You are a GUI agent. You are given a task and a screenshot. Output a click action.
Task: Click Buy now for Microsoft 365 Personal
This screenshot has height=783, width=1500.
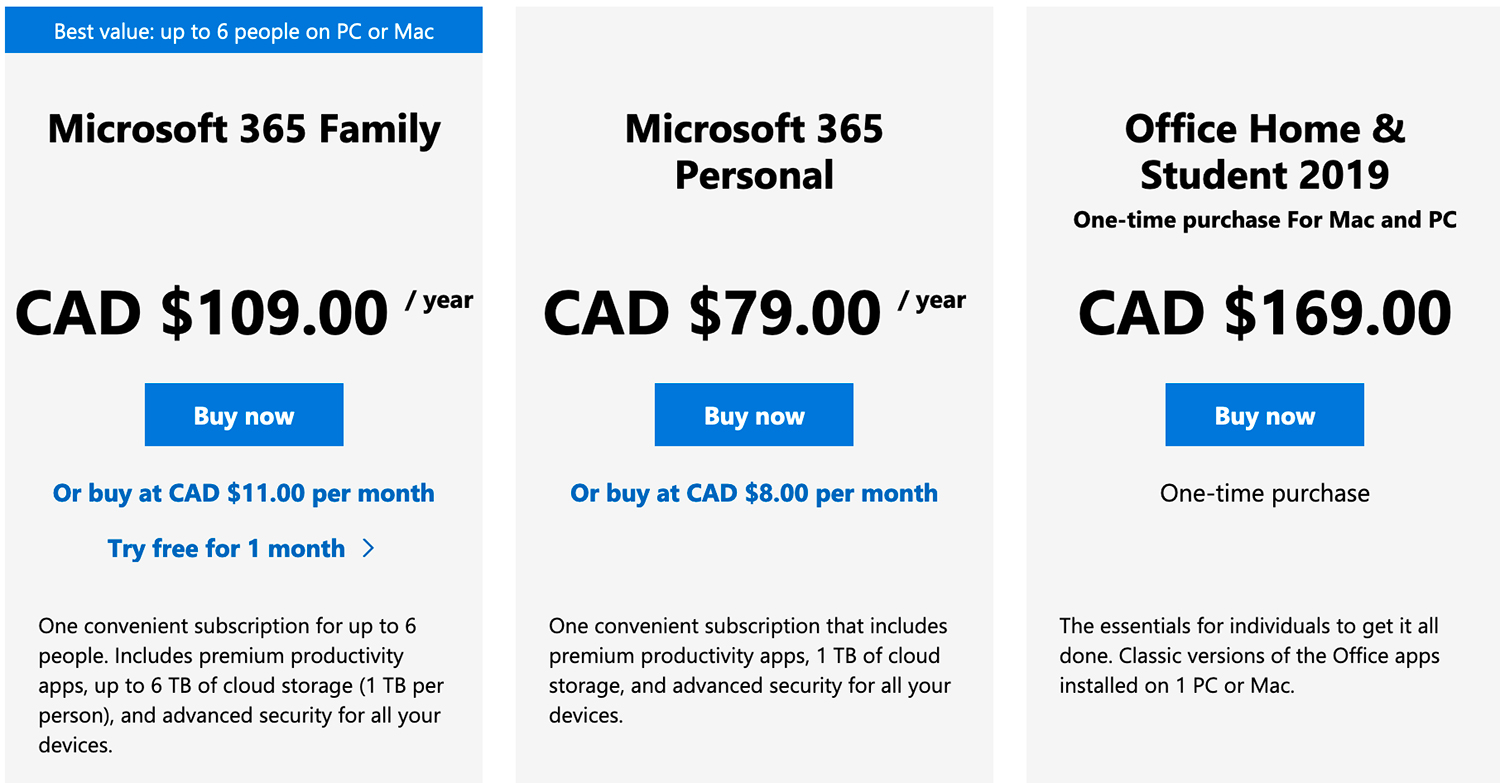(754, 414)
